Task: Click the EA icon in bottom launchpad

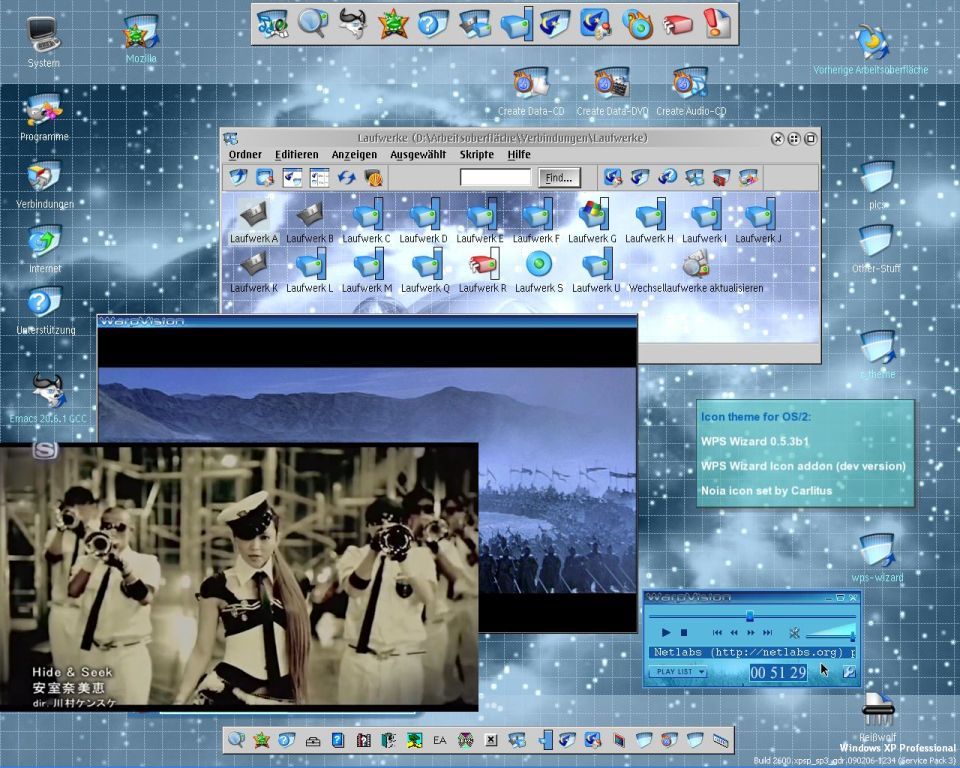Action: (x=440, y=740)
